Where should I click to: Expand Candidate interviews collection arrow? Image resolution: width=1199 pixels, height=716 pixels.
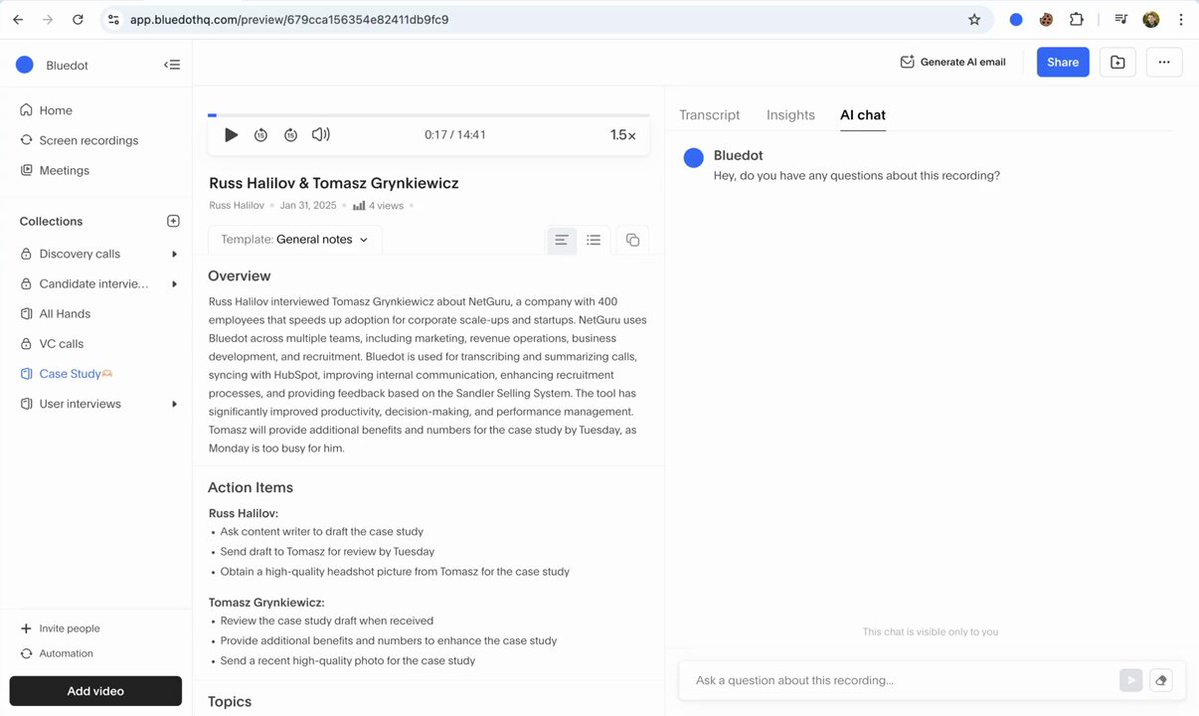tap(174, 284)
